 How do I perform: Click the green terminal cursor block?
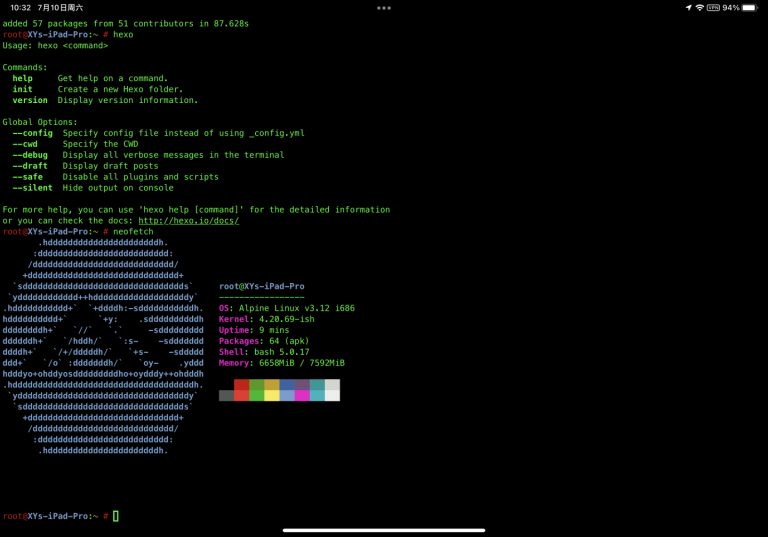[116, 516]
